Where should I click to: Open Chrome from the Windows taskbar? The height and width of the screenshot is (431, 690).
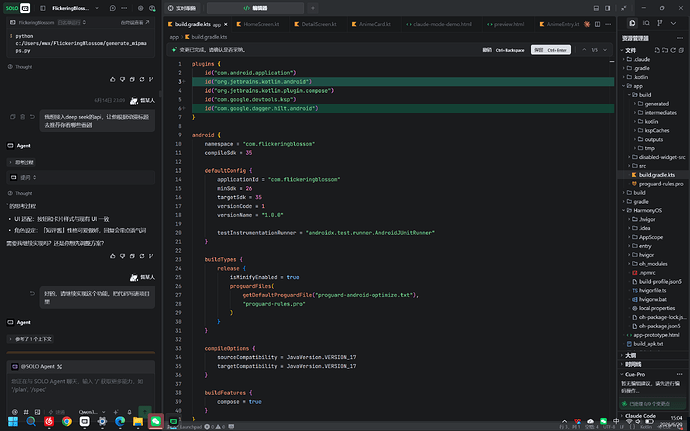coord(67,421)
